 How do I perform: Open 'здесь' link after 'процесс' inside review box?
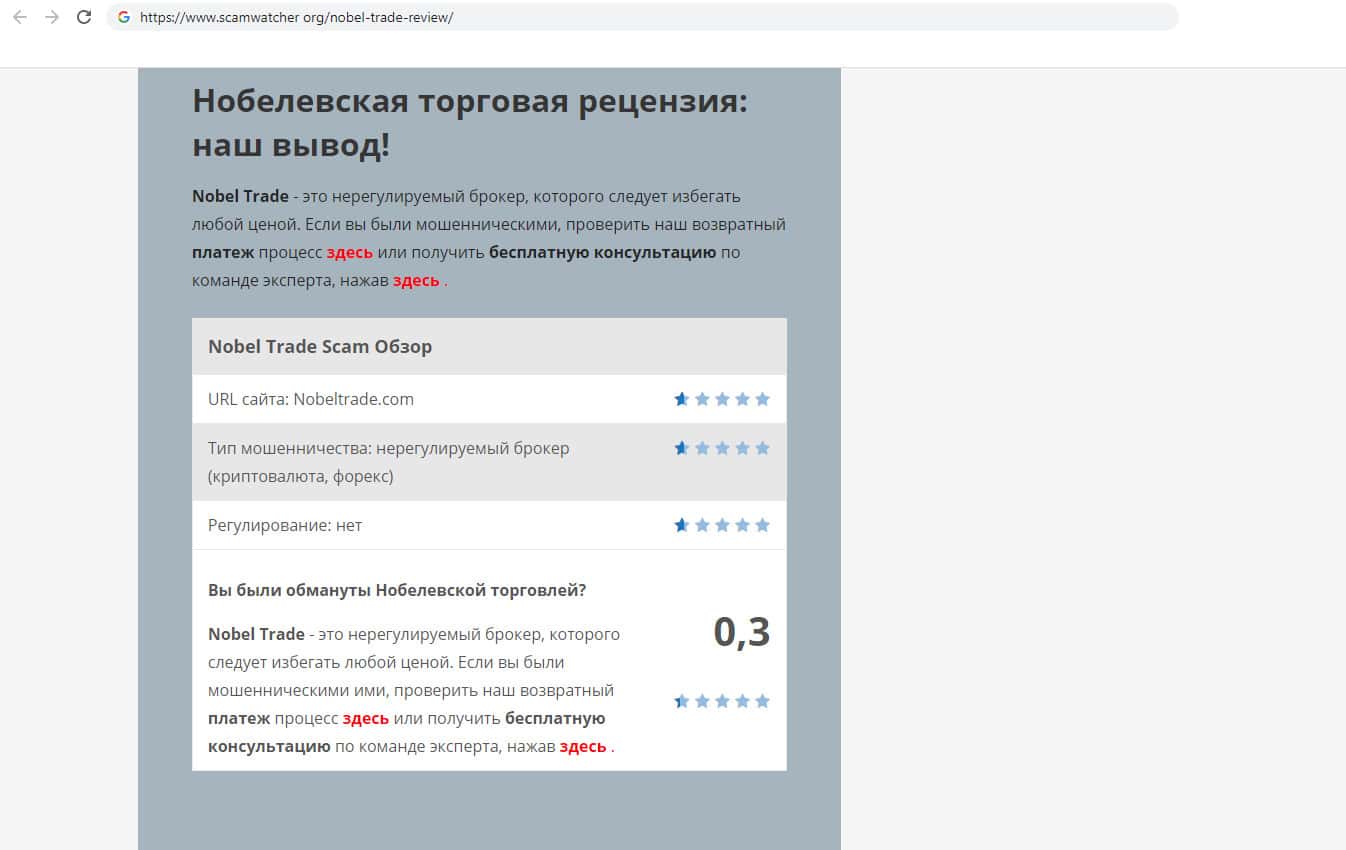point(365,718)
